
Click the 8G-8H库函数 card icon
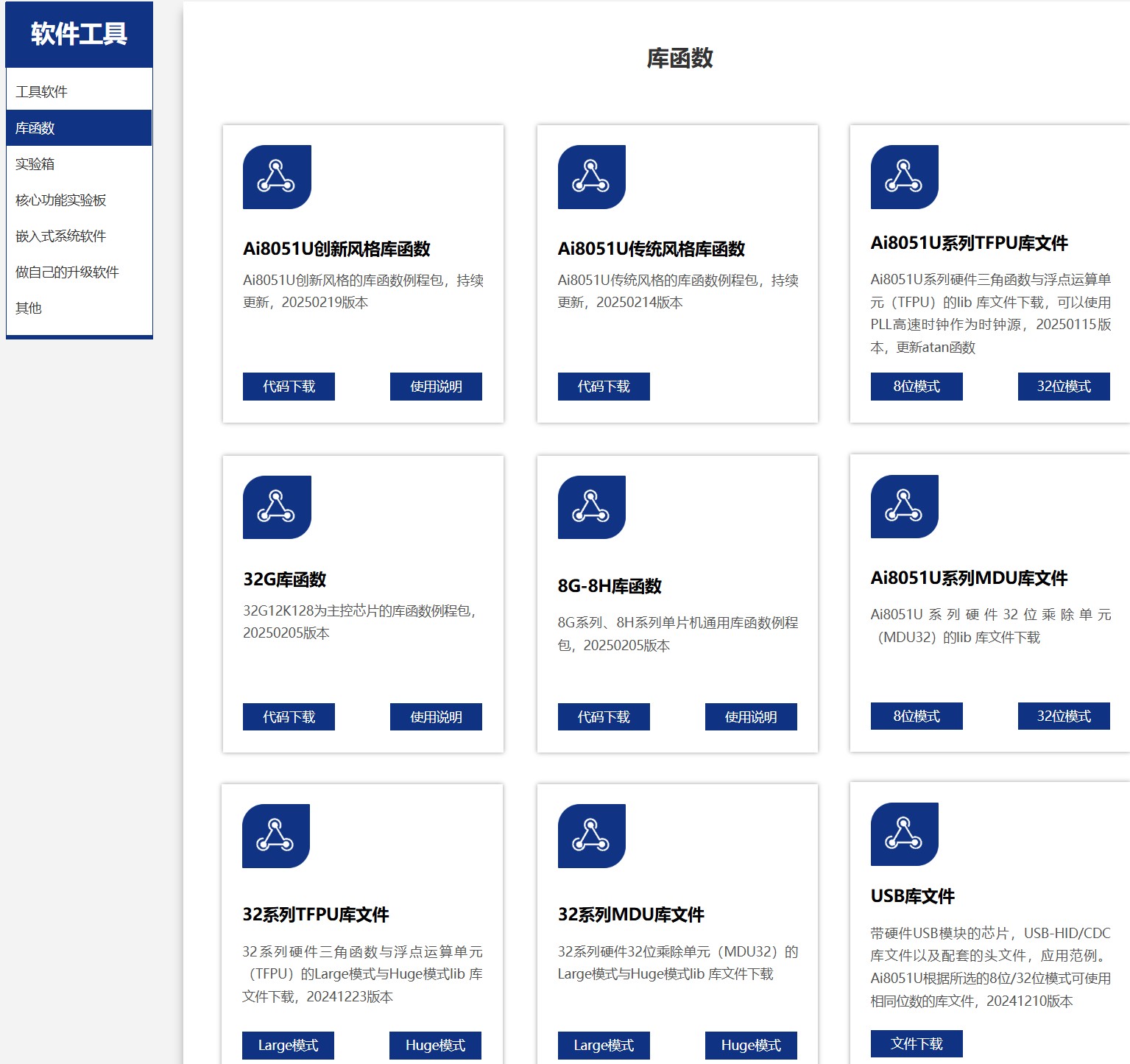(x=591, y=507)
